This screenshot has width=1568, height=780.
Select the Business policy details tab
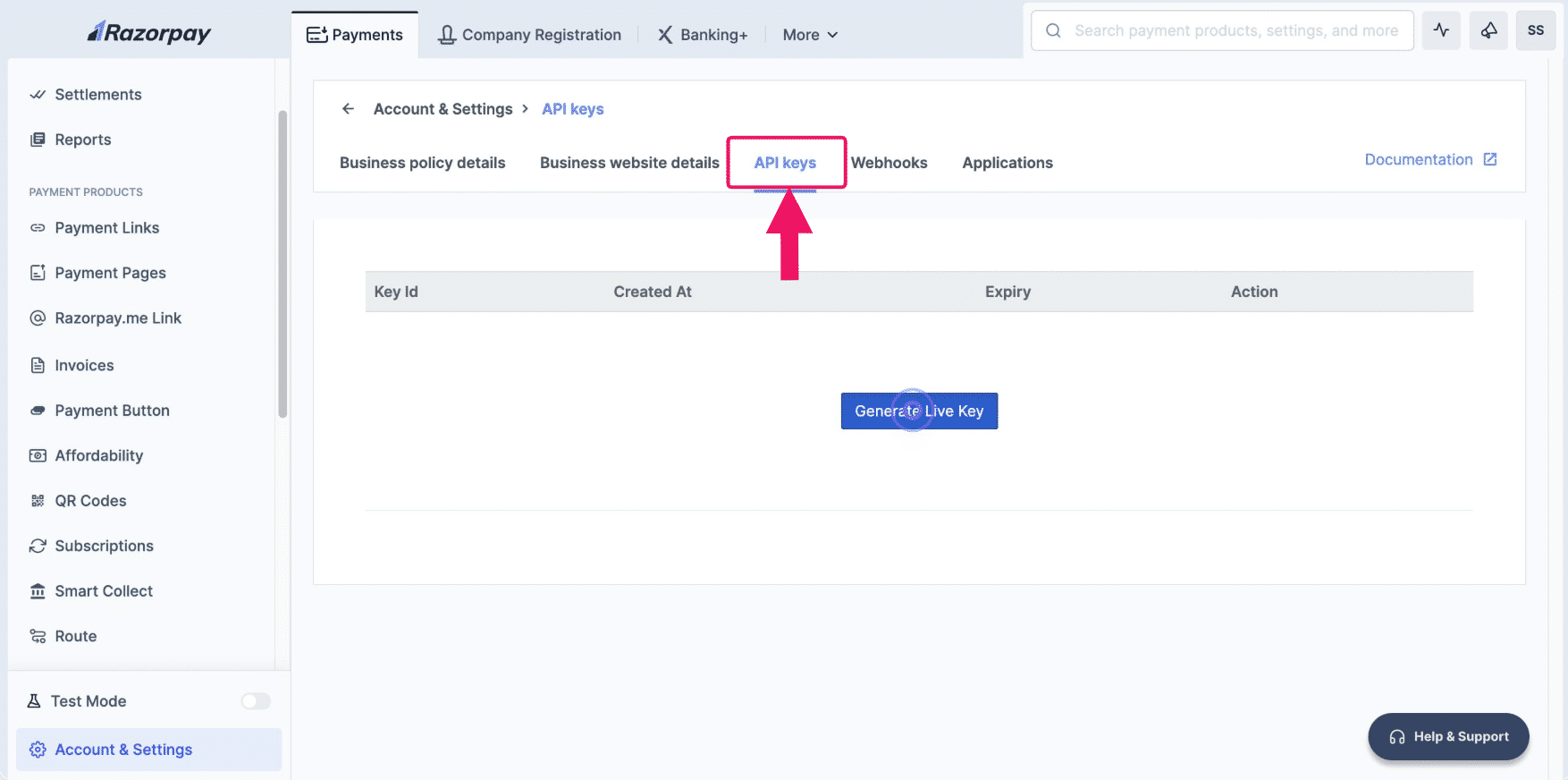pyautogui.click(x=423, y=163)
